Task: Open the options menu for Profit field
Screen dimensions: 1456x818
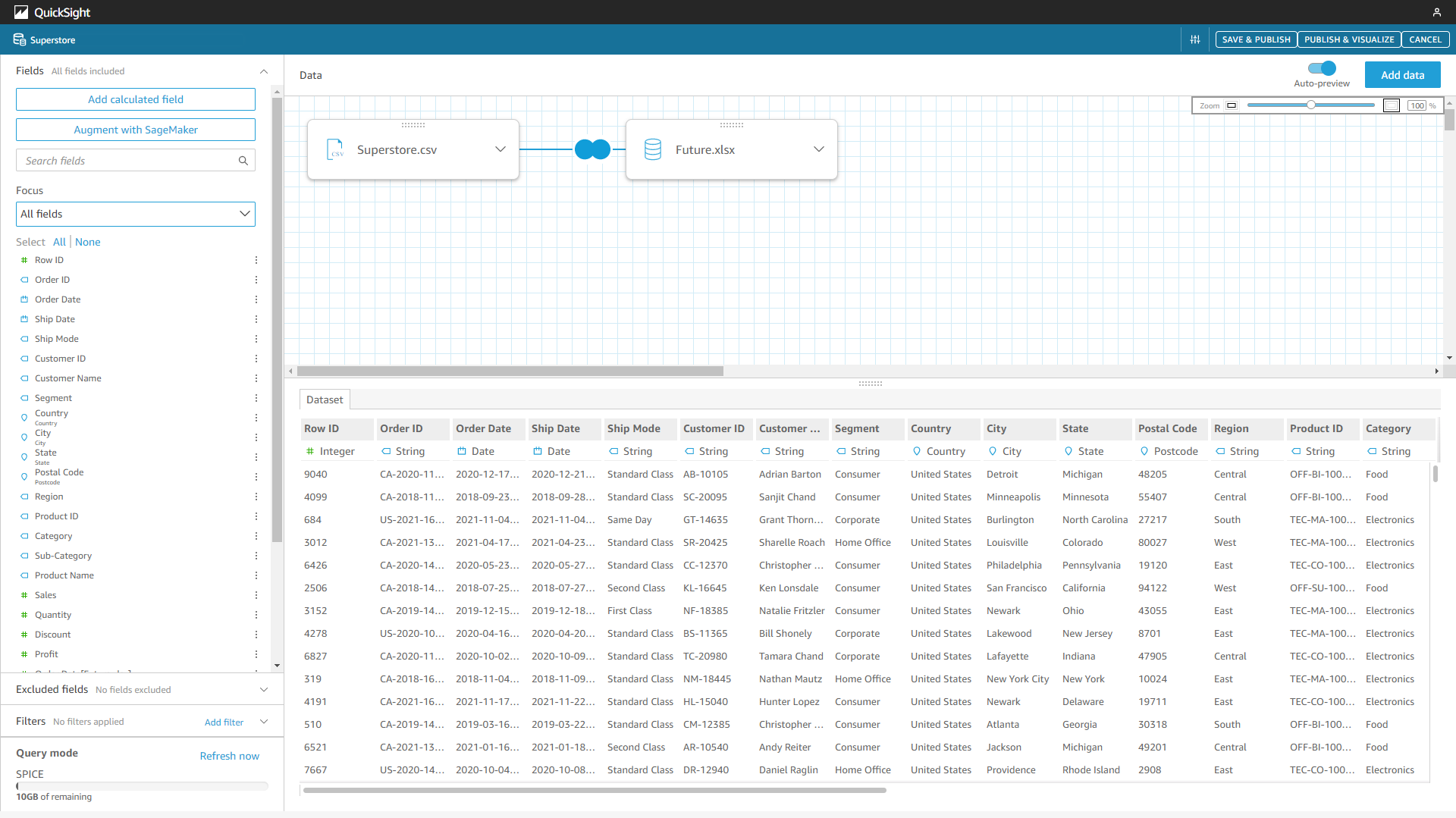Action: click(x=256, y=654)
